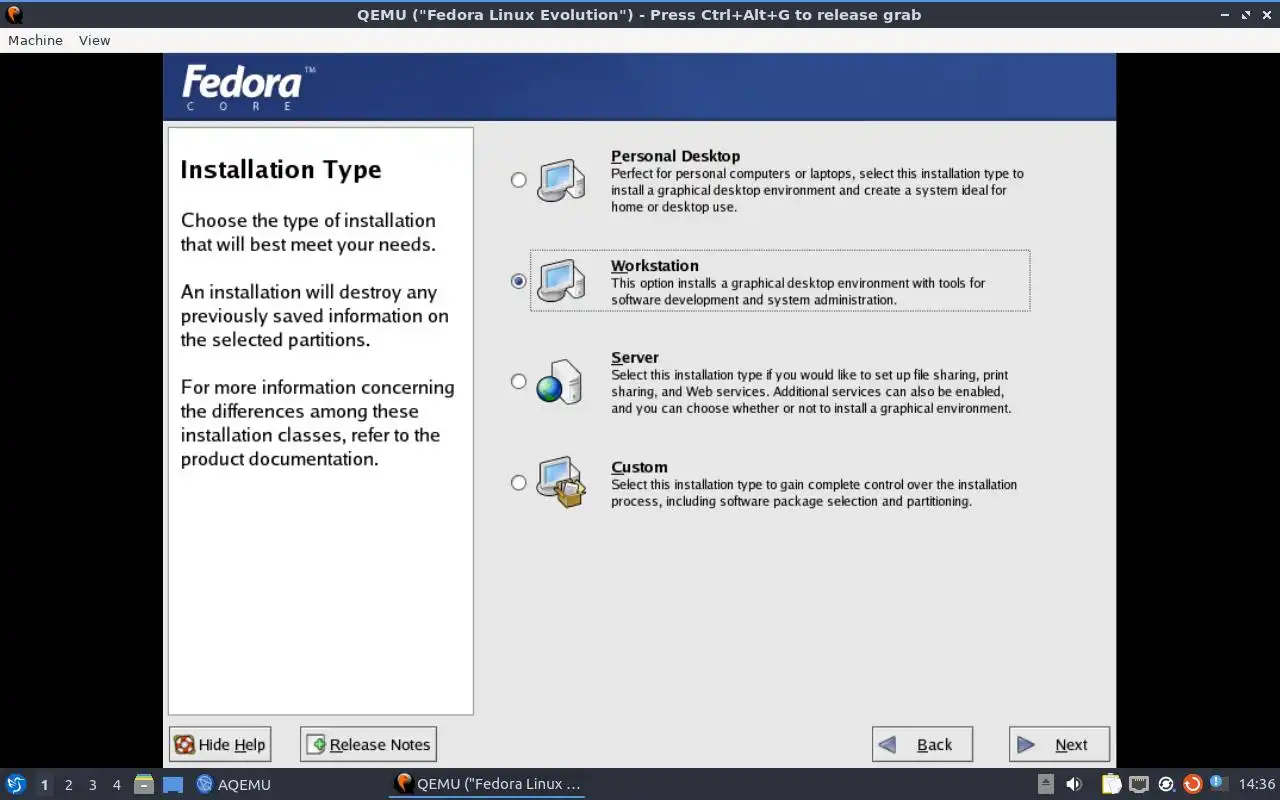Open the application launcher bird icon
1280x800 pixels.
point(15,784)
